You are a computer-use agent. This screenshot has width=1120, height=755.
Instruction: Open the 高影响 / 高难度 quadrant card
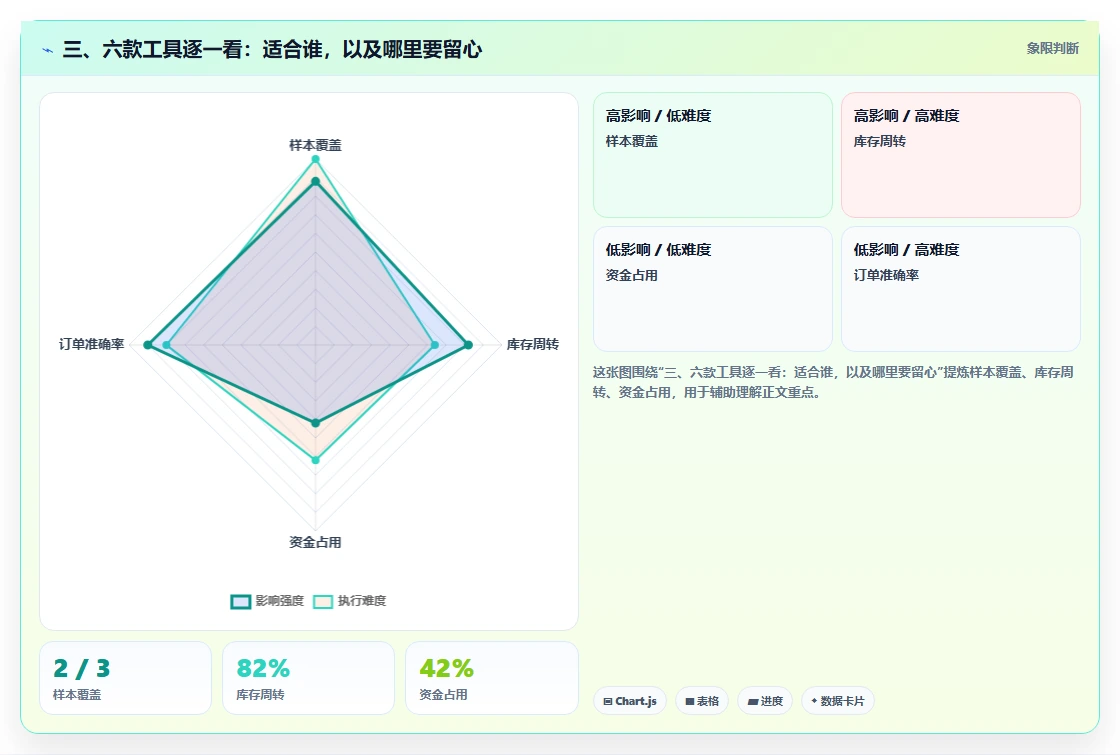click(x=961, y=155)
